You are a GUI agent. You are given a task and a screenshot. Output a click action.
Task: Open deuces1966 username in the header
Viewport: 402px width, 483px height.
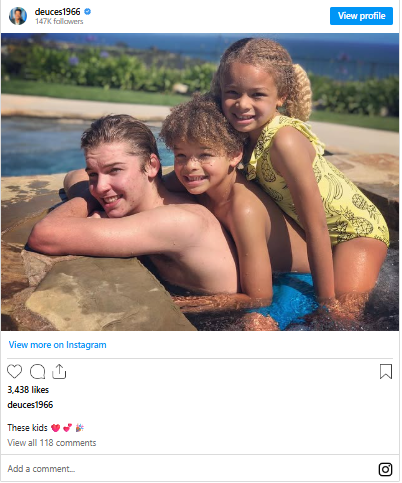(x=57, y=12)
